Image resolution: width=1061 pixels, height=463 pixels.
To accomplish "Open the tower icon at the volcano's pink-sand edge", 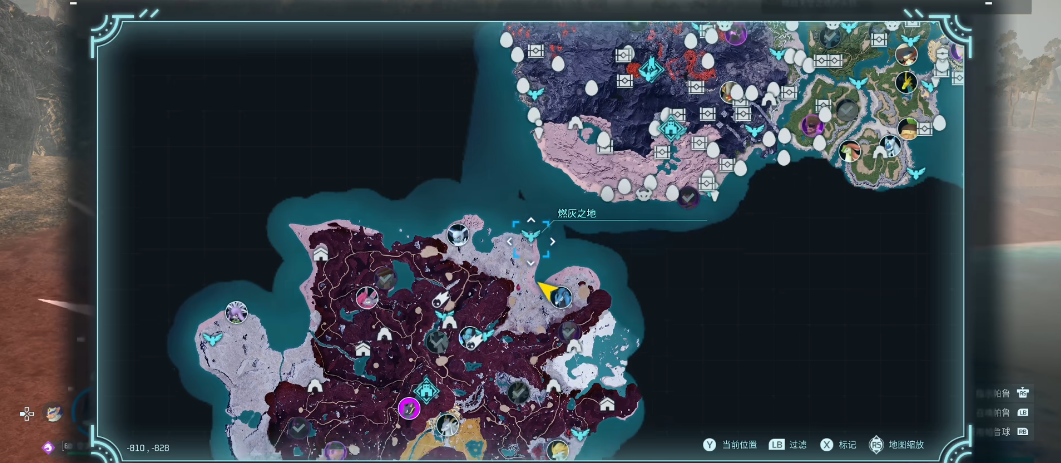I will tap(671, 128).
